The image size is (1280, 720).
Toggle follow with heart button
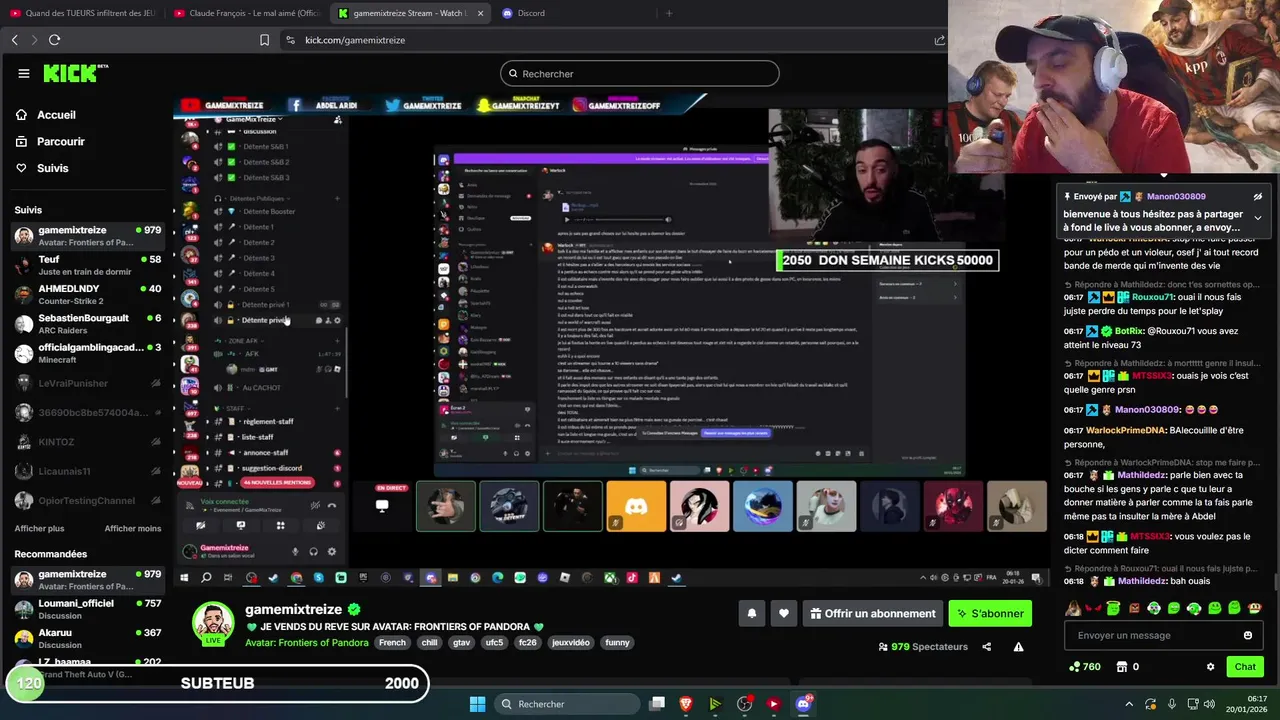point(784,614)
